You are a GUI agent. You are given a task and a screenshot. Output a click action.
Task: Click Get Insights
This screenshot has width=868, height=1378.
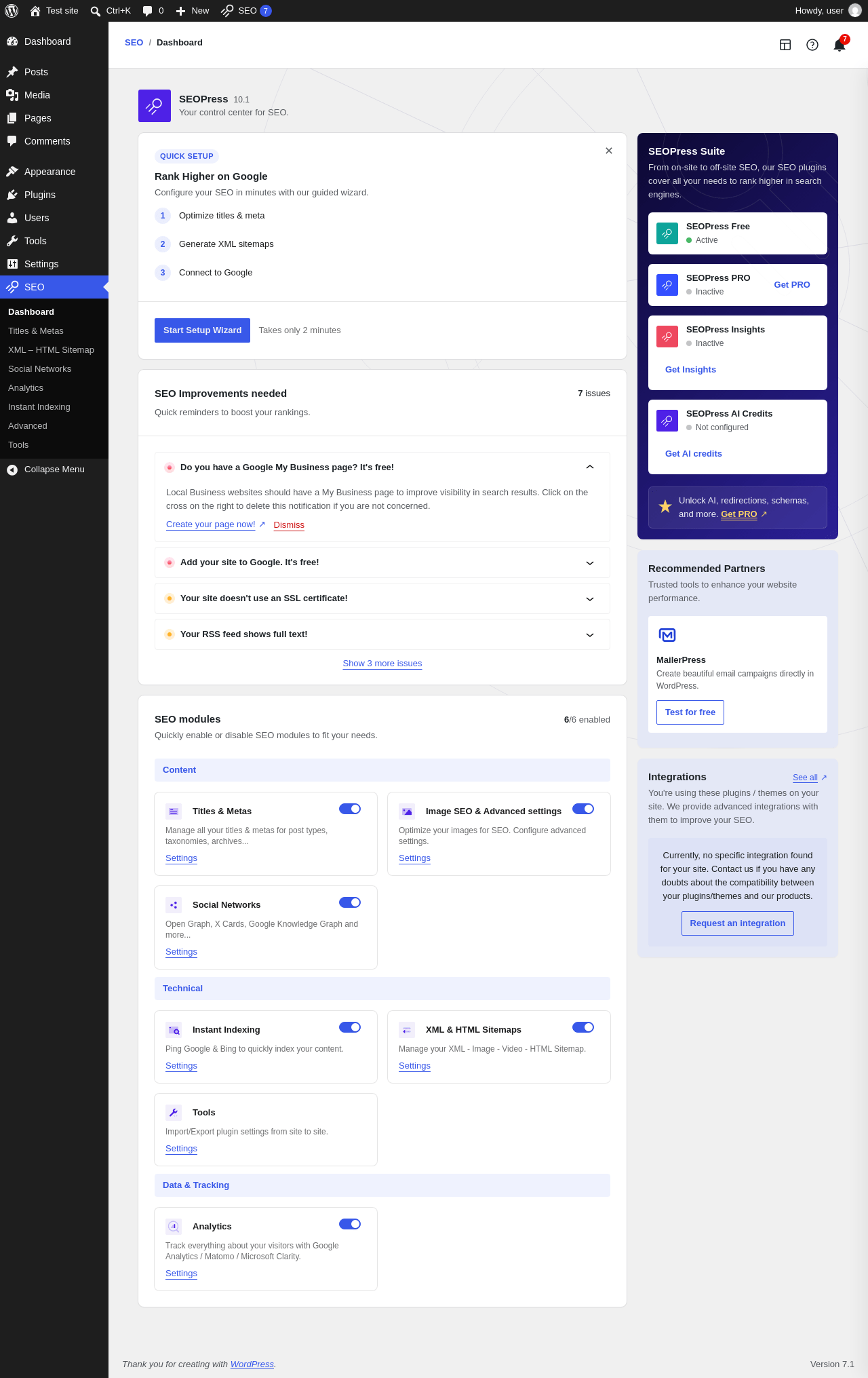[x=690, y=370]
